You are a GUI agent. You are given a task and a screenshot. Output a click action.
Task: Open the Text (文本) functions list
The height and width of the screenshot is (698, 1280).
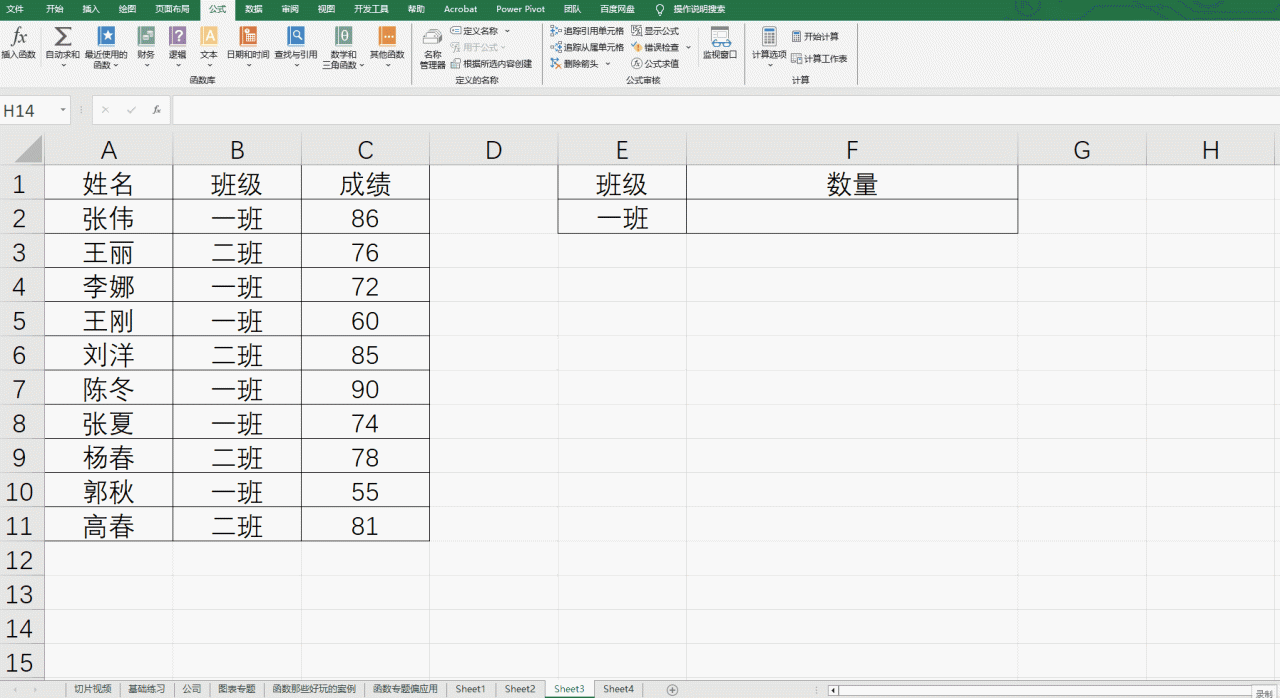click(208, 48)
